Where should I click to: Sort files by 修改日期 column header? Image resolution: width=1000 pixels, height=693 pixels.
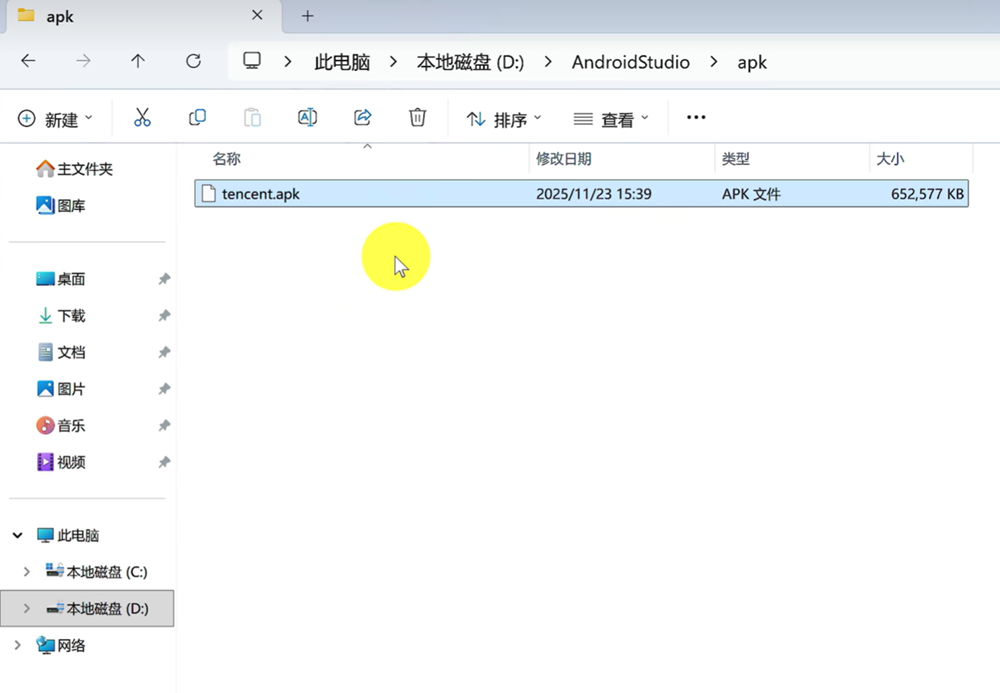(x=563, y=159)
